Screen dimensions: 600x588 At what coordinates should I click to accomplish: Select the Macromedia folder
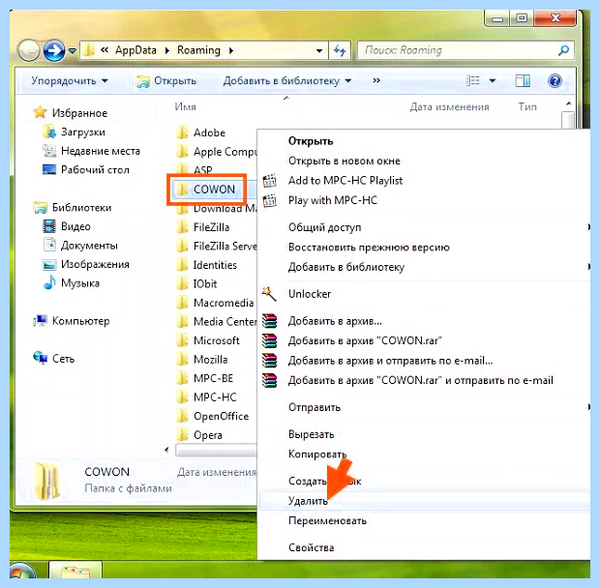point(215,303)
